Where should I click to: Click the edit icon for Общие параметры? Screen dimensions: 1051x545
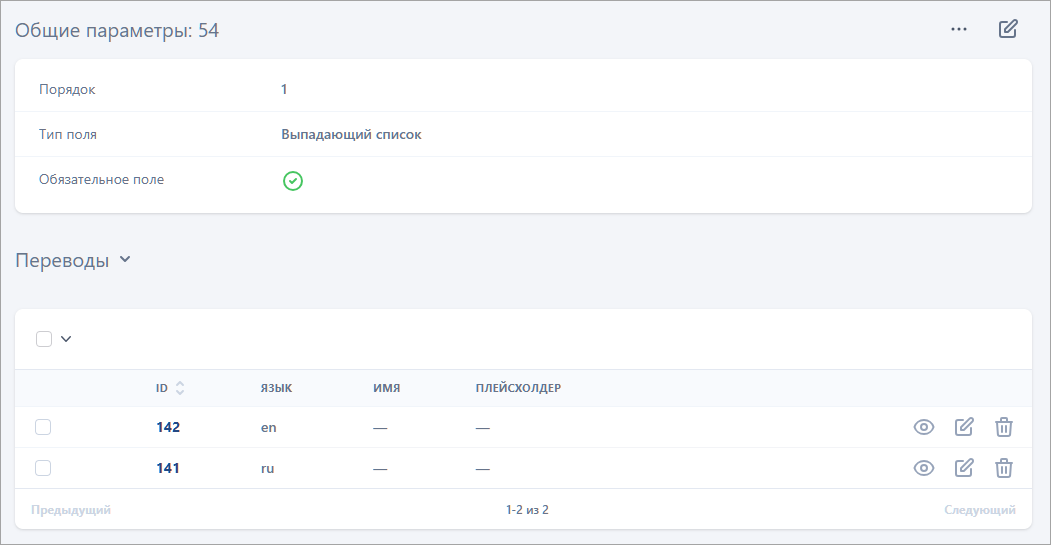tap(1008, 29)
